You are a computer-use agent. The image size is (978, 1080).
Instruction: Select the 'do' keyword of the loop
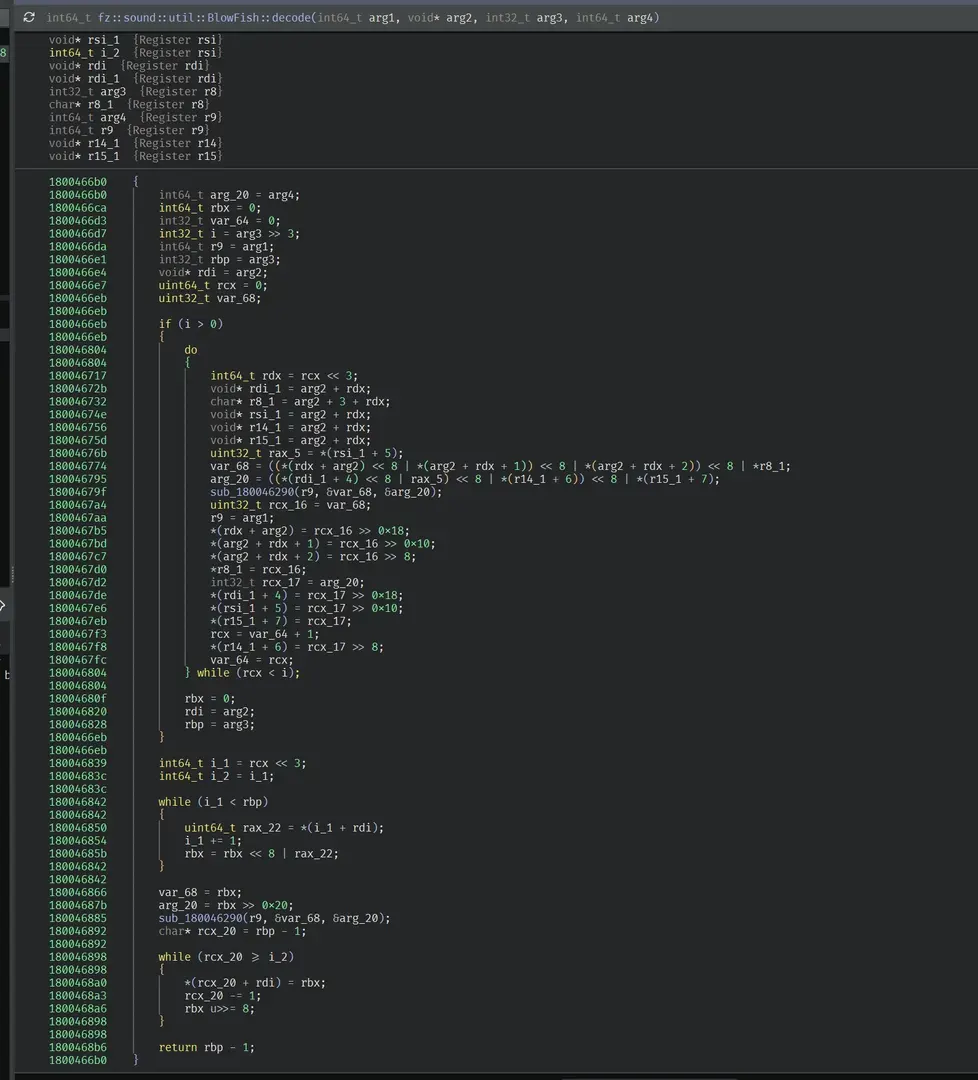191,350
